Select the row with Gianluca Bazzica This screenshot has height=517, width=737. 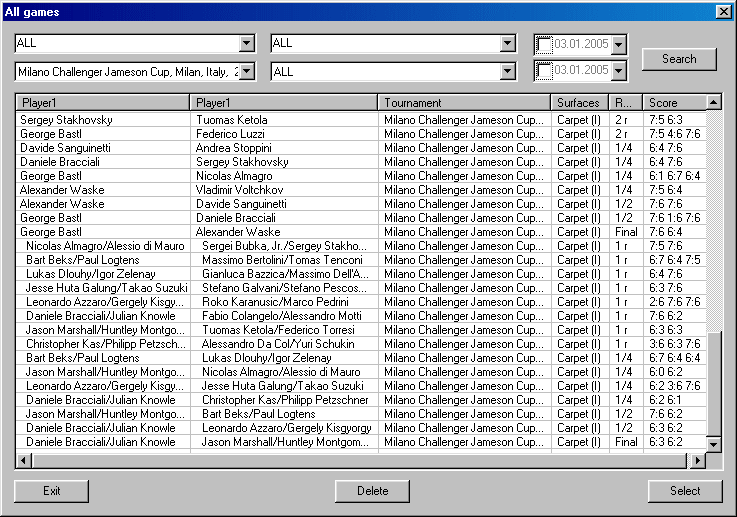361,274
